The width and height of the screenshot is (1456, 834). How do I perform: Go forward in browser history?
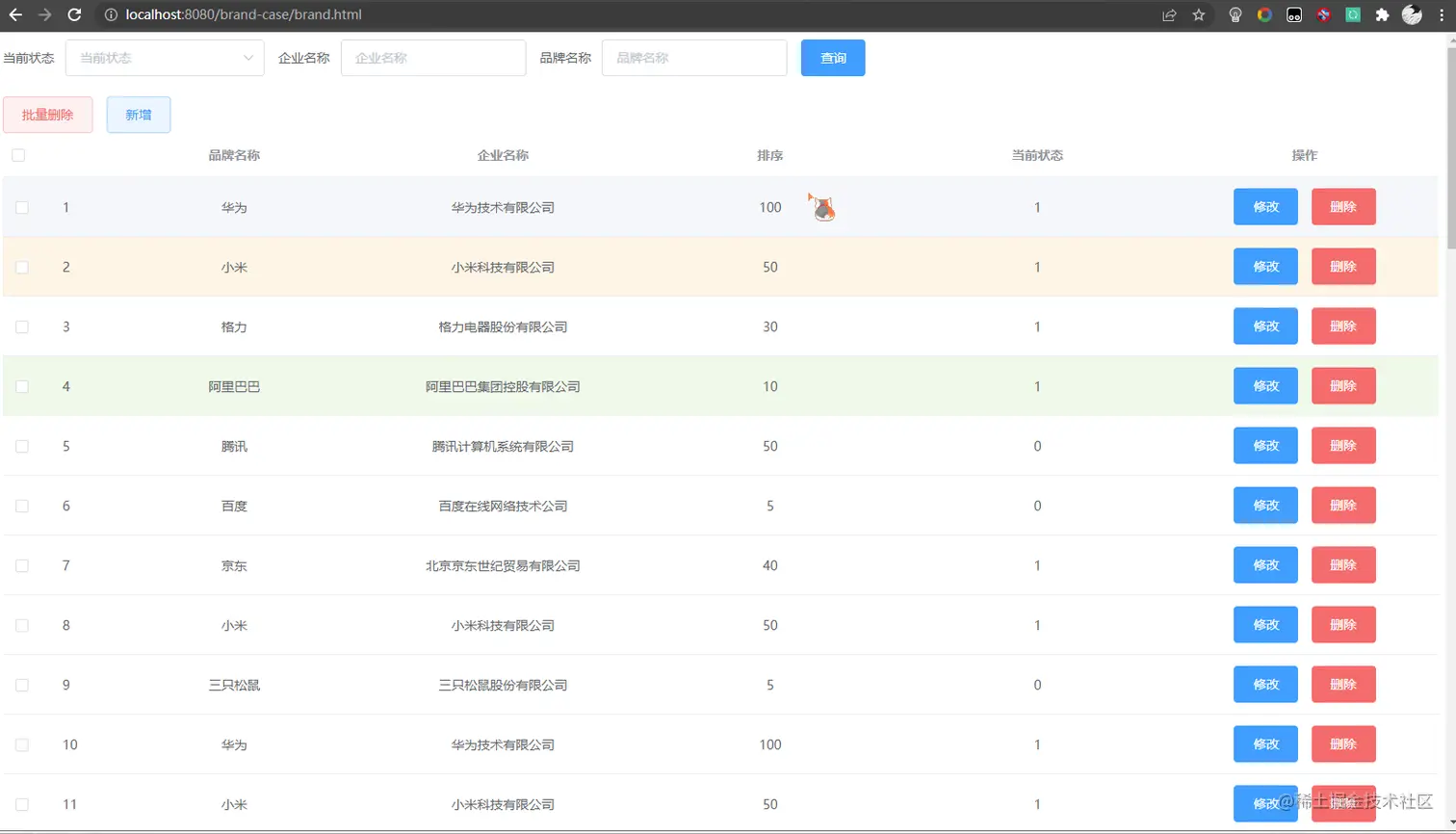coord(44,14)
